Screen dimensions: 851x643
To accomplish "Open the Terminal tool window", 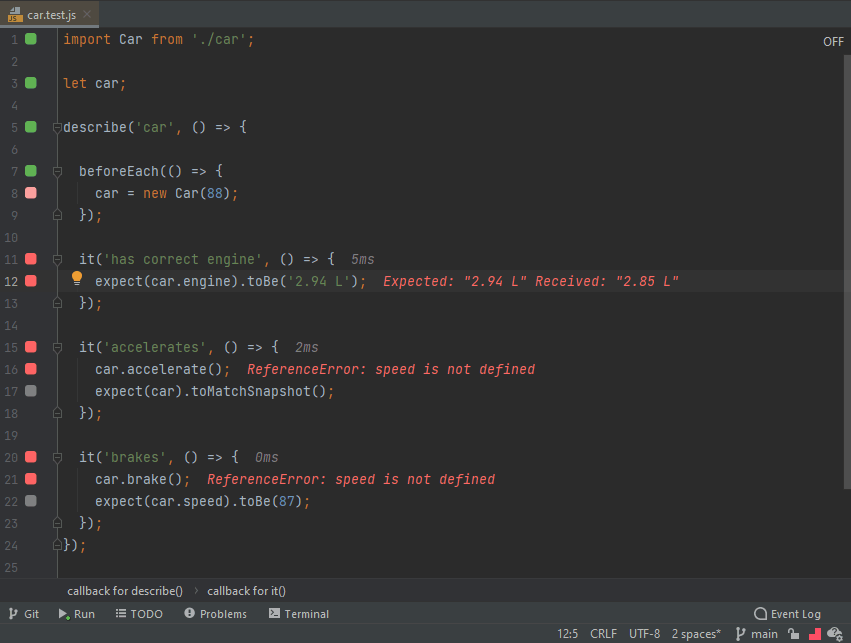I will pos(298,614).
